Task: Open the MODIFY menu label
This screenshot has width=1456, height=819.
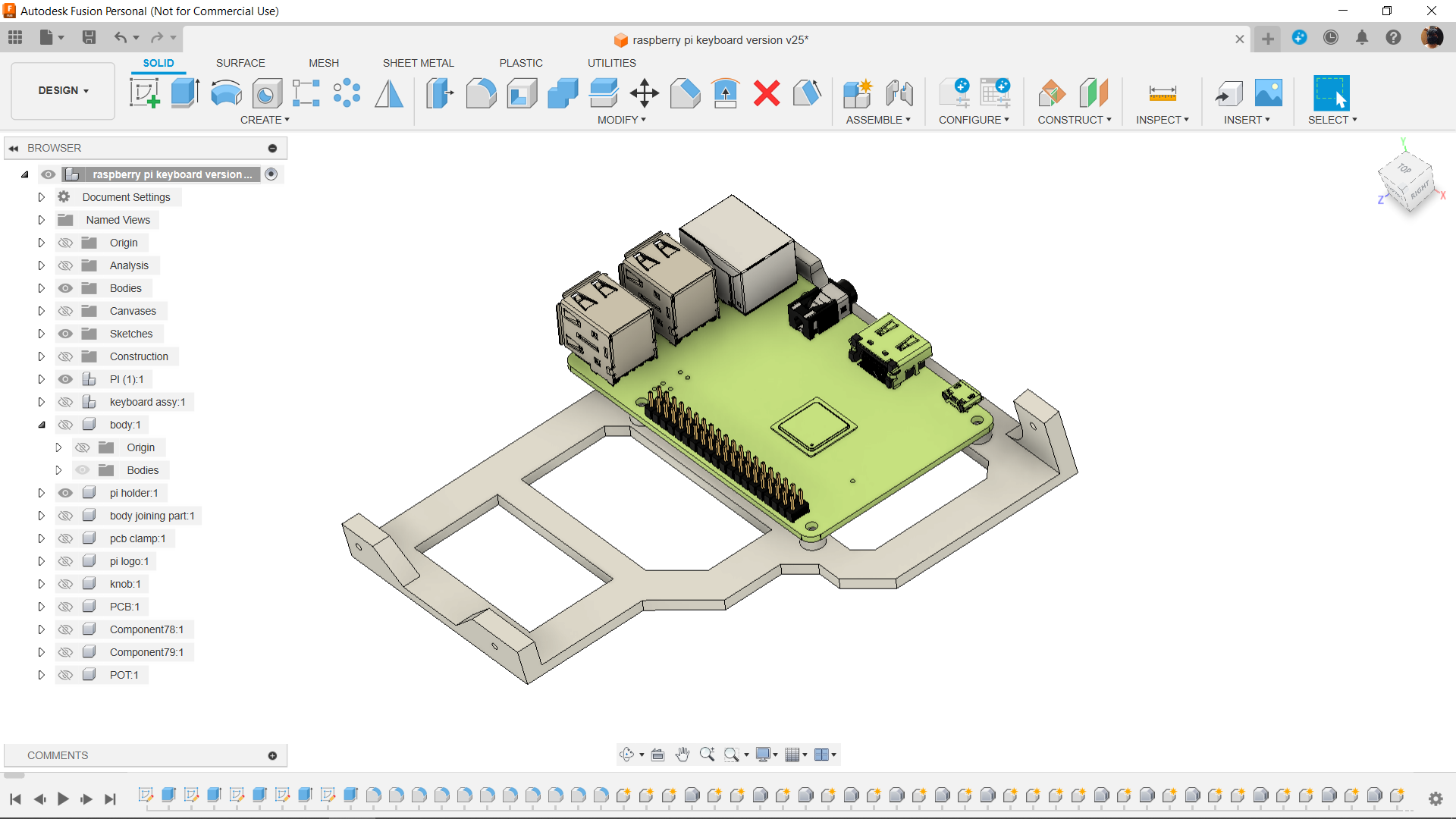Action: tap(621, 120)
